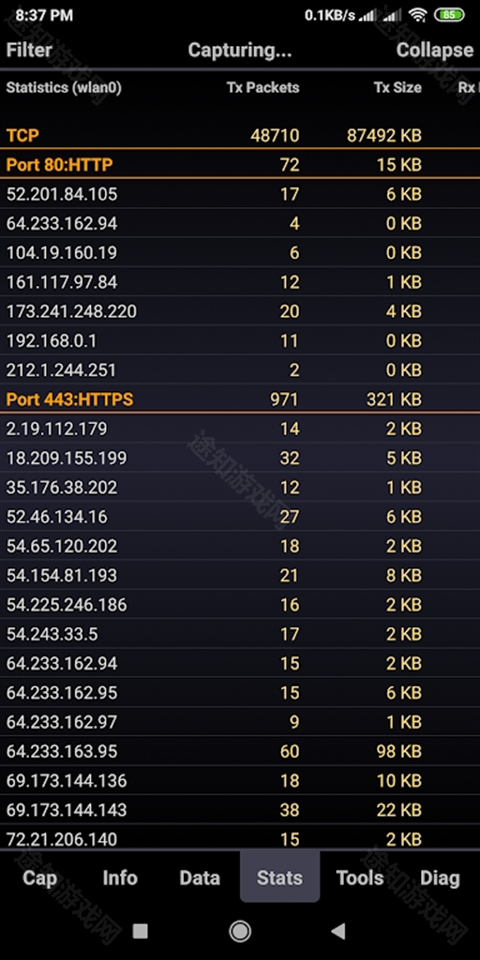Select the 64.233.163.95 row

coord(240,751)
